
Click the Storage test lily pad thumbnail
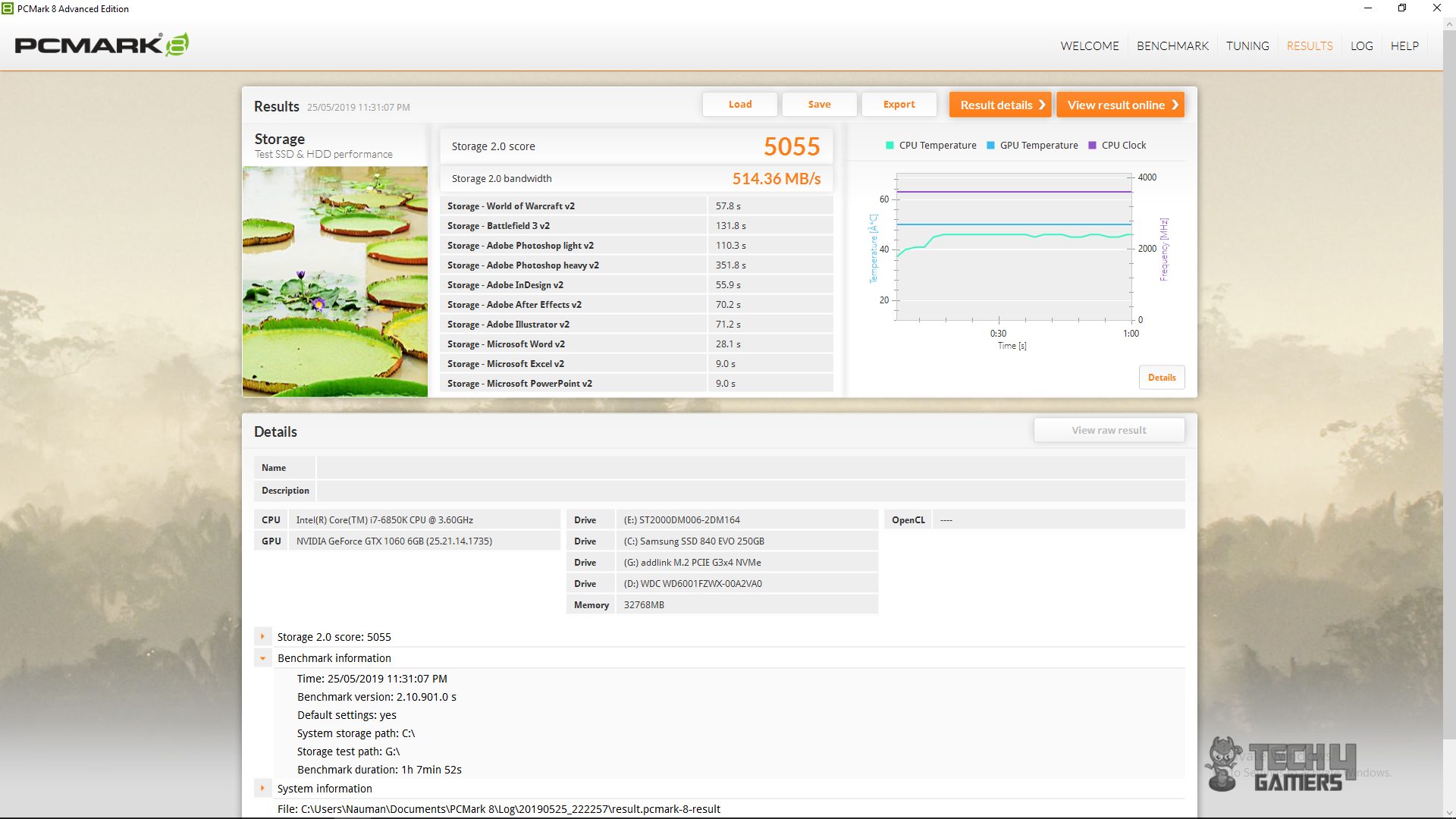tap(335, 281)
